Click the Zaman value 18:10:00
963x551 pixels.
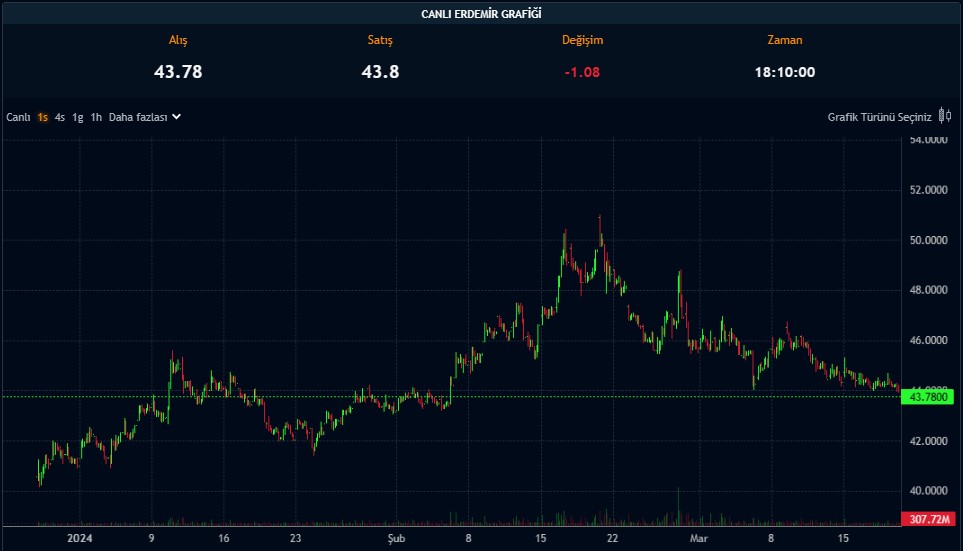click(784, 72)
